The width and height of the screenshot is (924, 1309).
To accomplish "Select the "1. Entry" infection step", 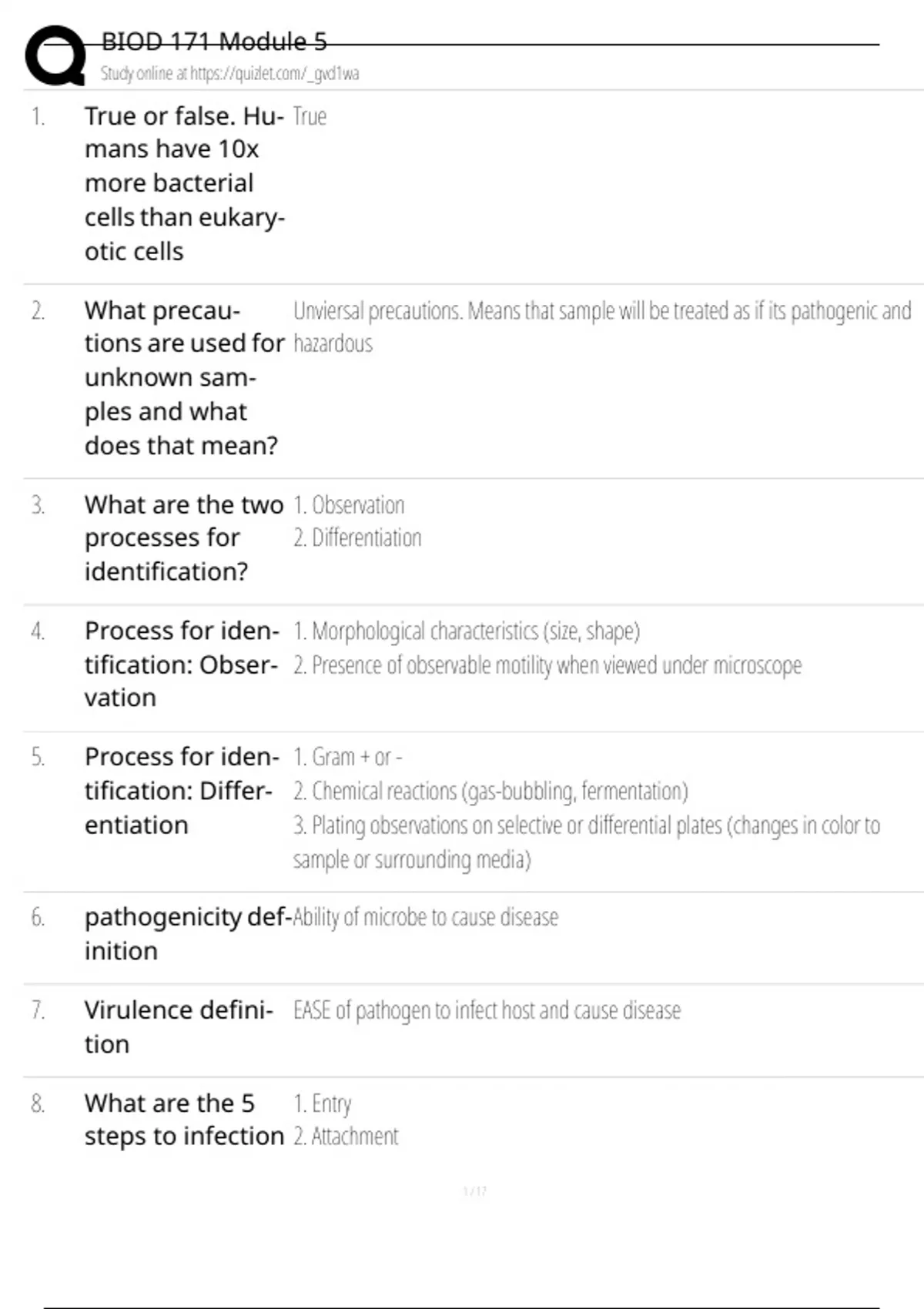I will click(322, 1104).
